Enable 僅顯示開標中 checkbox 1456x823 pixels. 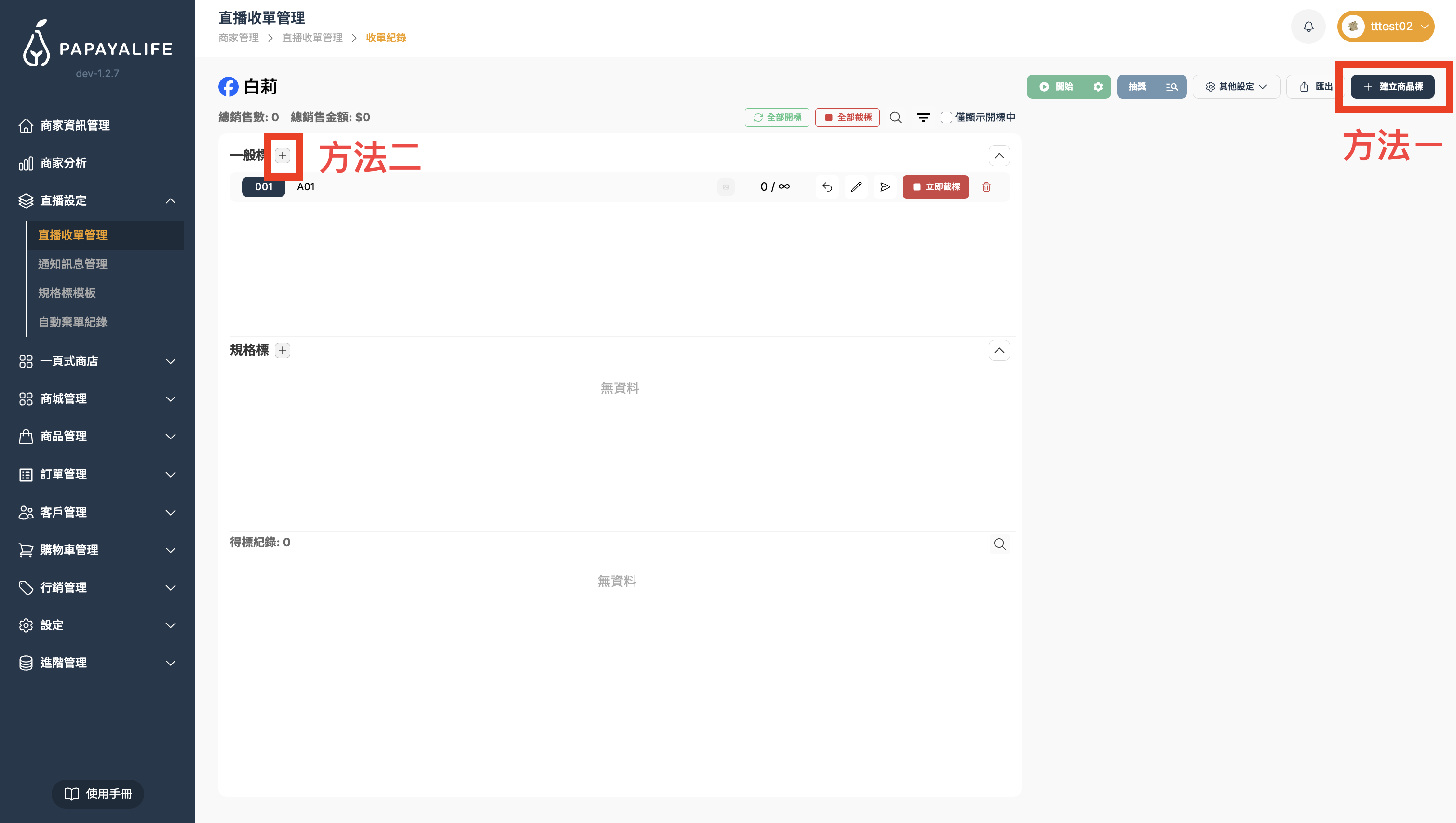click(945, 118)
